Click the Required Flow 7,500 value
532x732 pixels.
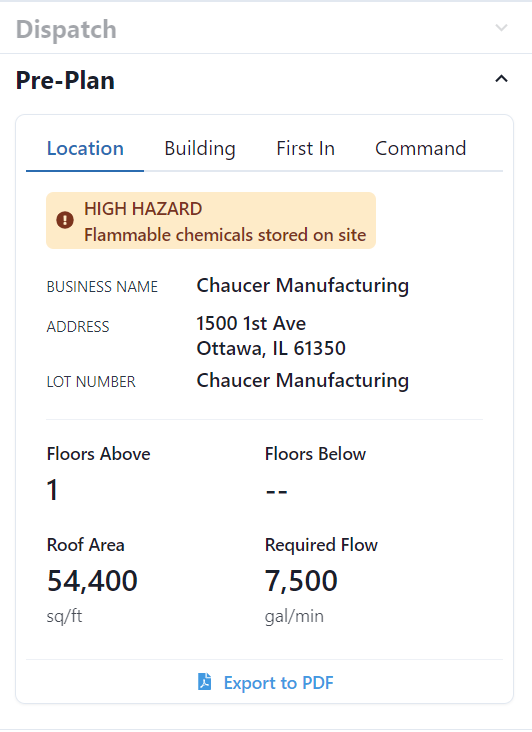point(301,581)
